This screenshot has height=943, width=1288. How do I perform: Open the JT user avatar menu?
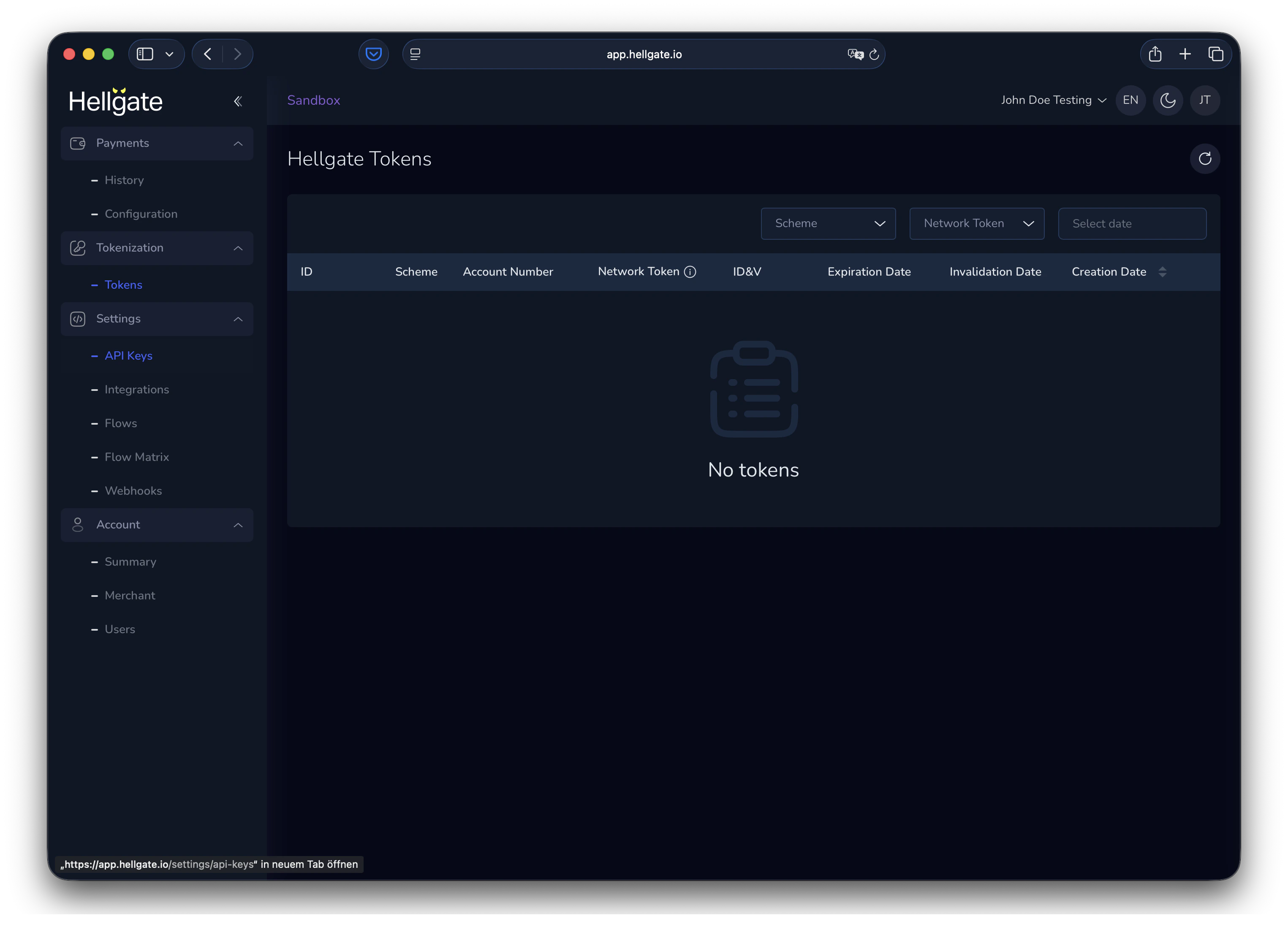coord(1205,100)
